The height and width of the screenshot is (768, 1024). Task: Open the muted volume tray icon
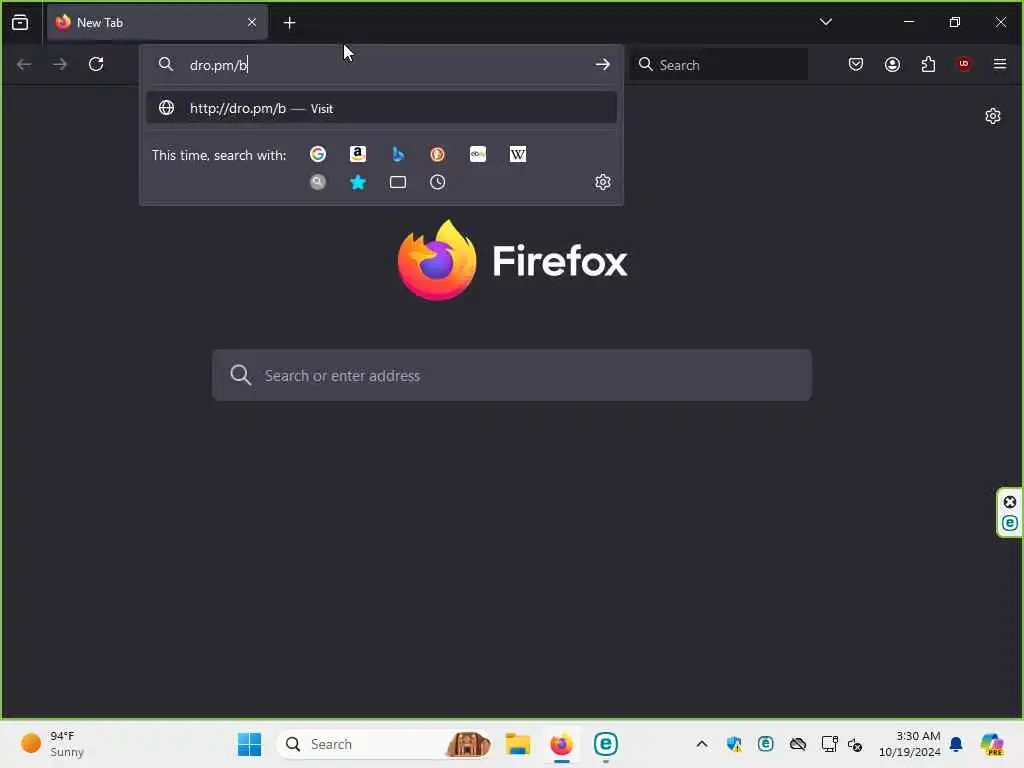point(855,744)
